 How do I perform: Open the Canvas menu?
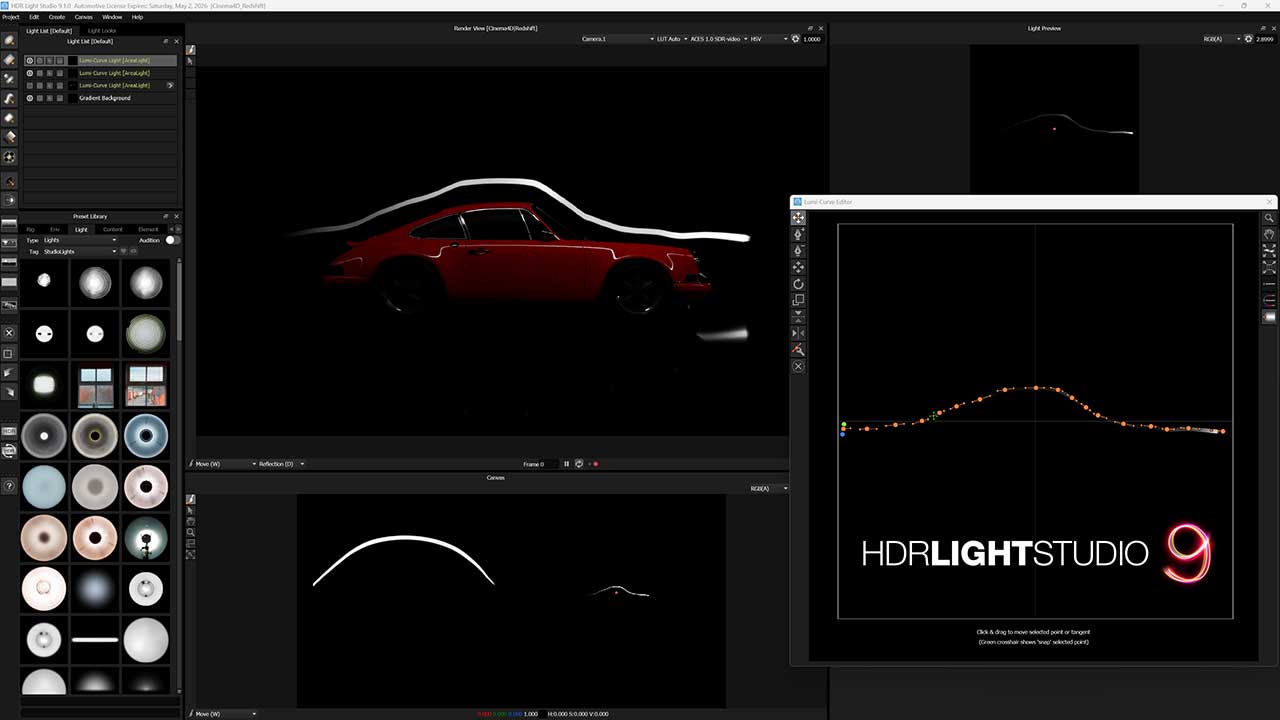[84, 17]
